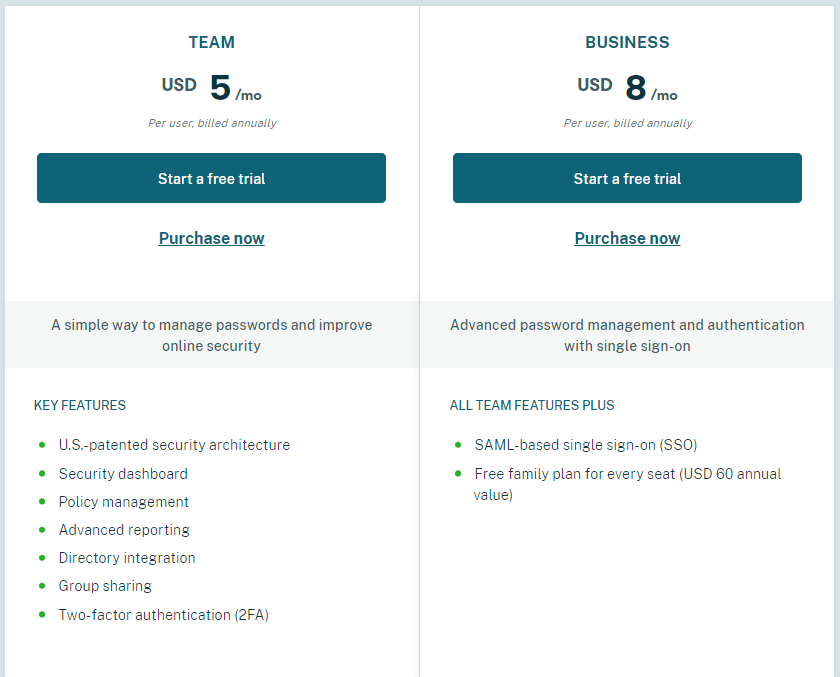Click Two-factor authentication (2FA) feature item

[x=163, y=614]
